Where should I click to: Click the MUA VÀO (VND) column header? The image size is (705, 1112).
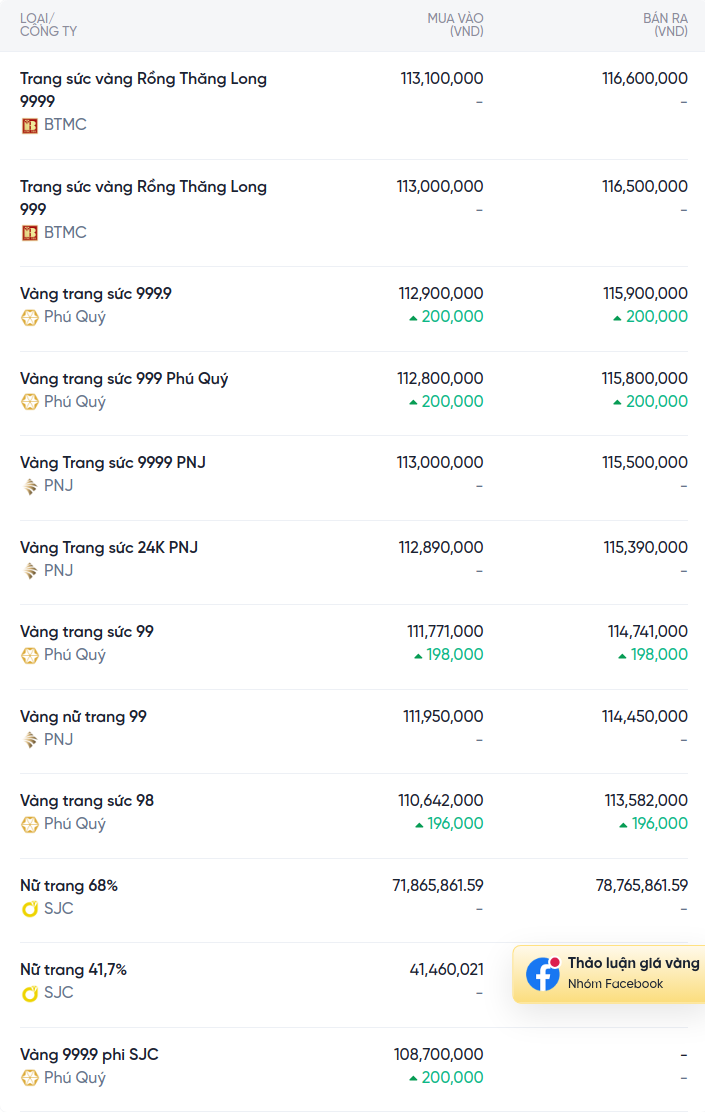[x=455, y=25]
